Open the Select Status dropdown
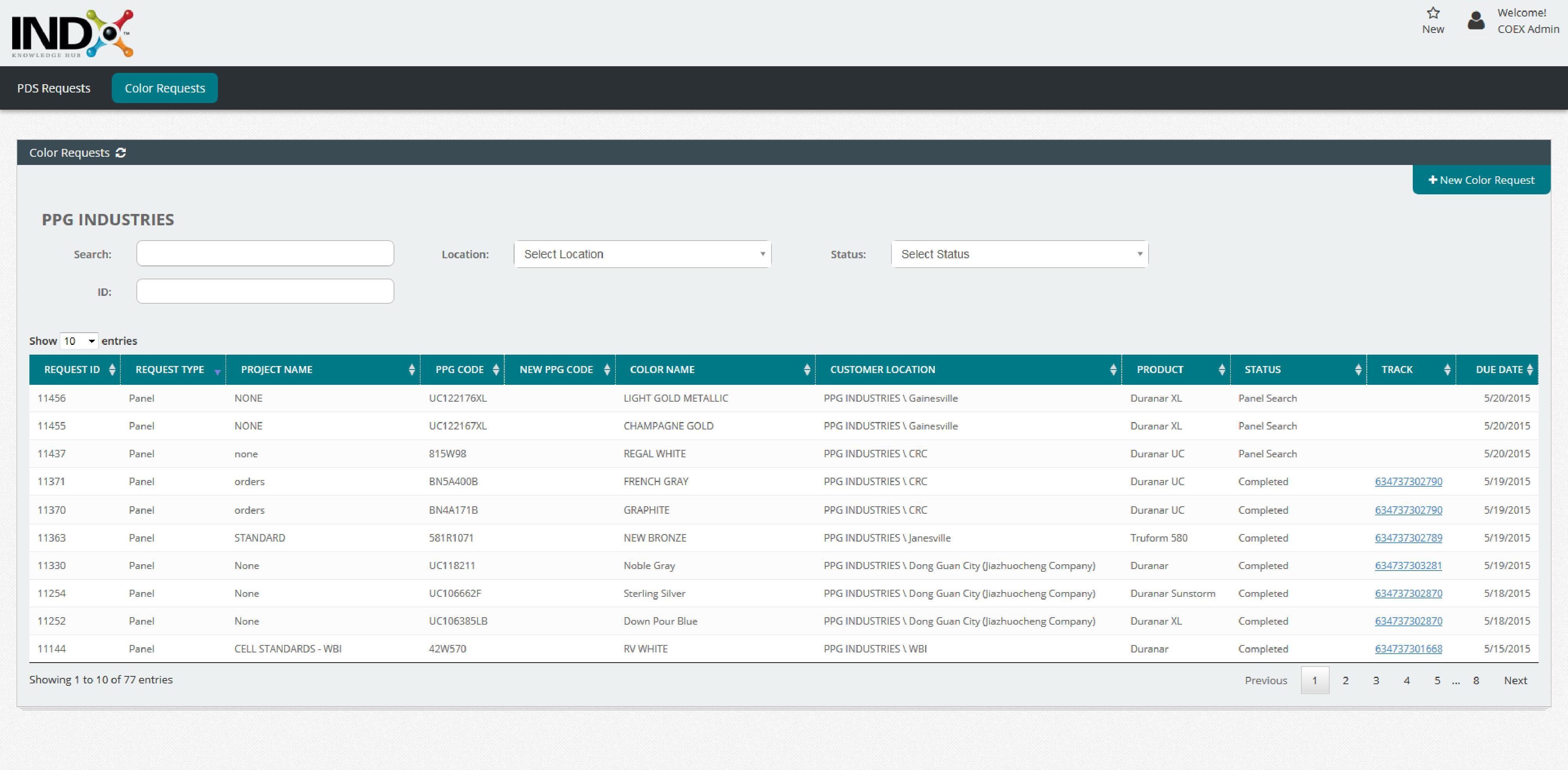This screenshot has width=1568, height=770. tap(1020, 254)
